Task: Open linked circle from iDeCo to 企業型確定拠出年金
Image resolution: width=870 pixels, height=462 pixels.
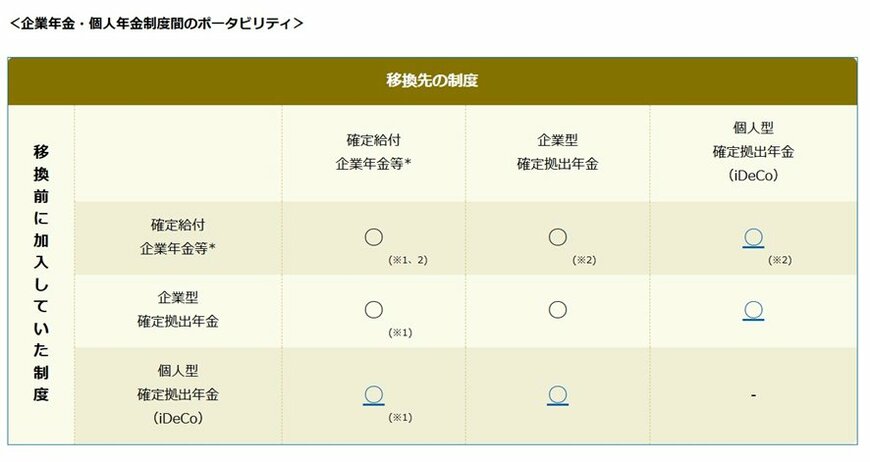Action: 558,394
